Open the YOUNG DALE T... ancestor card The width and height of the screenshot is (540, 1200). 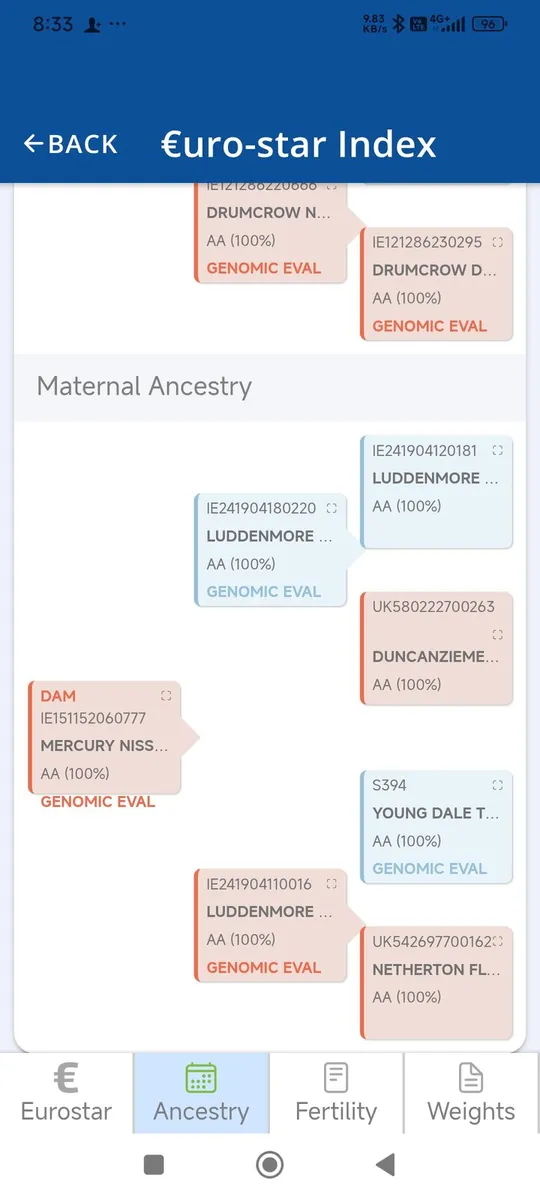tap(436, 827)
